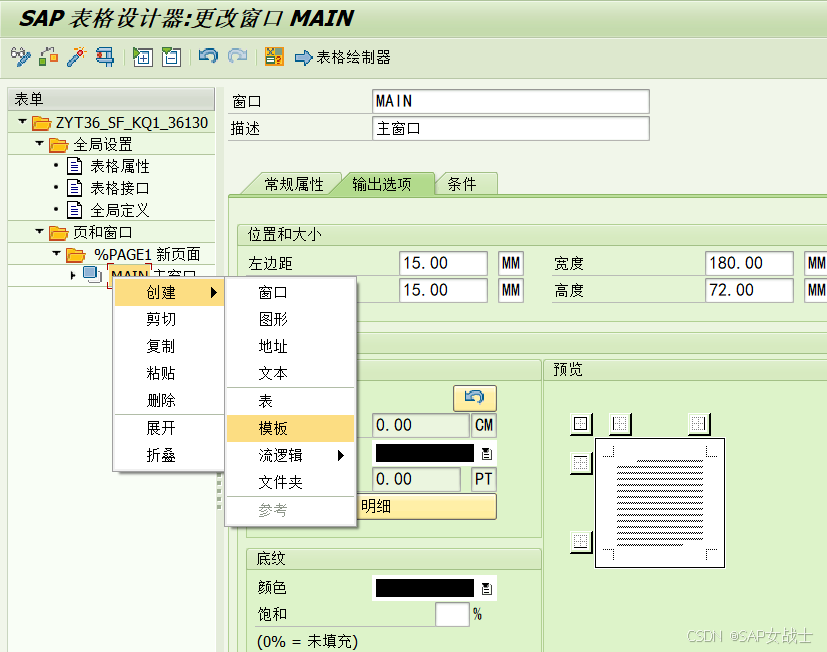
Task: Collapse the ZYT36_SF_KQ1_36130 form node
Action: [x=22, y=122]
